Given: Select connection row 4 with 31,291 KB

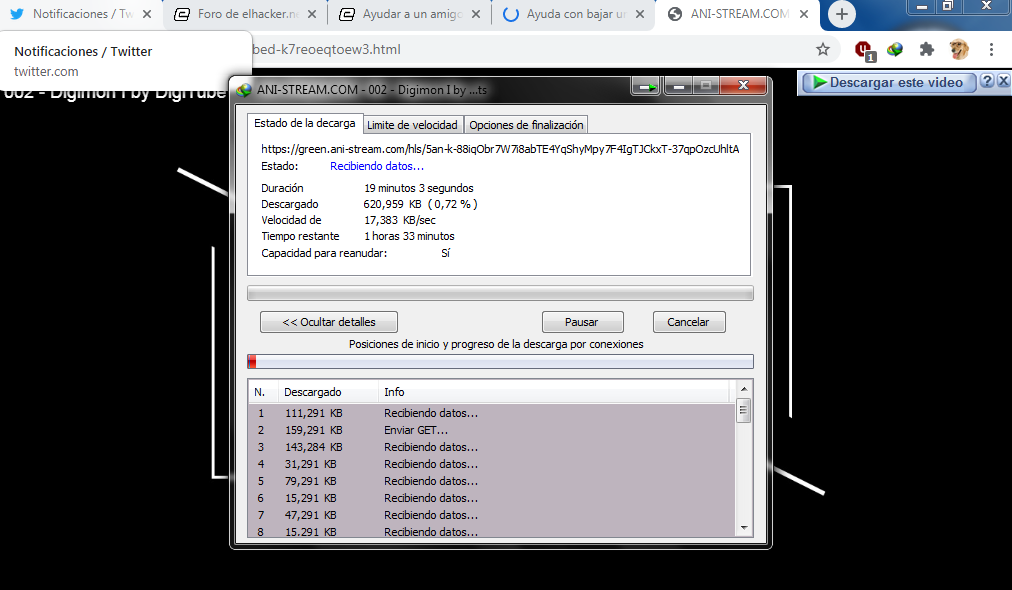Looking at the screenshot, I should pyautogui.click(x=492, y=464).
